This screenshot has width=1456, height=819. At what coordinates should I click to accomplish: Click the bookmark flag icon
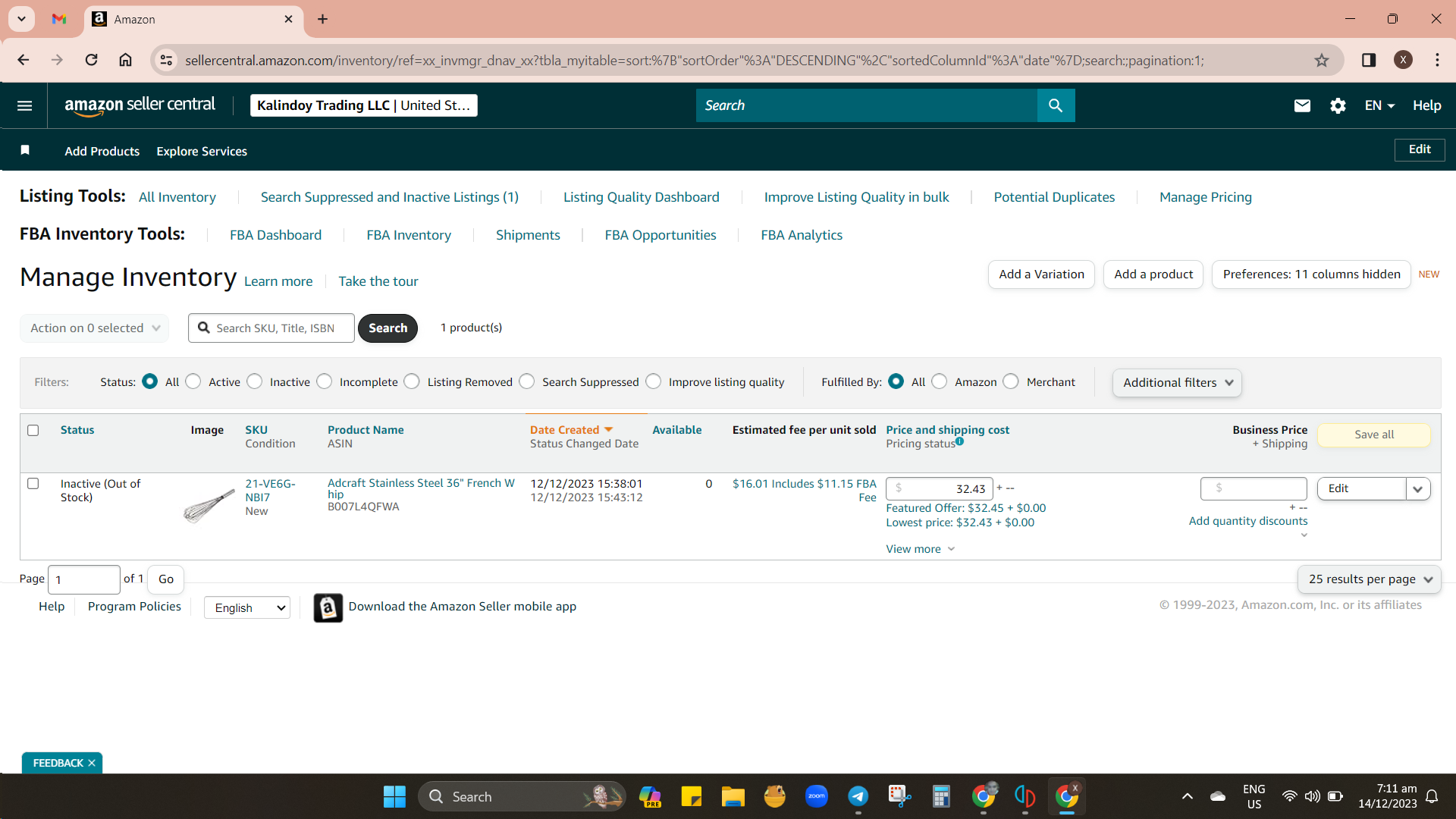tap(25, 150)
